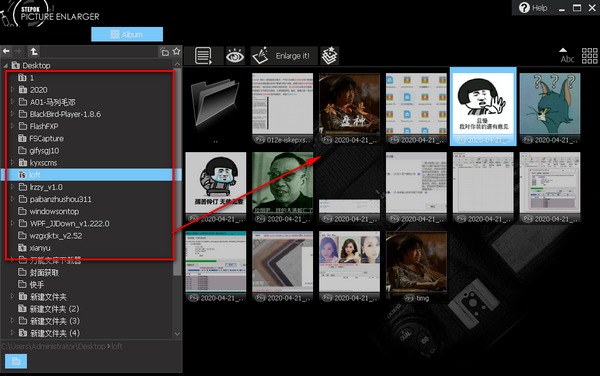600x376 pixels.
Task: Go up one folder level
Action: pos(34,51)
